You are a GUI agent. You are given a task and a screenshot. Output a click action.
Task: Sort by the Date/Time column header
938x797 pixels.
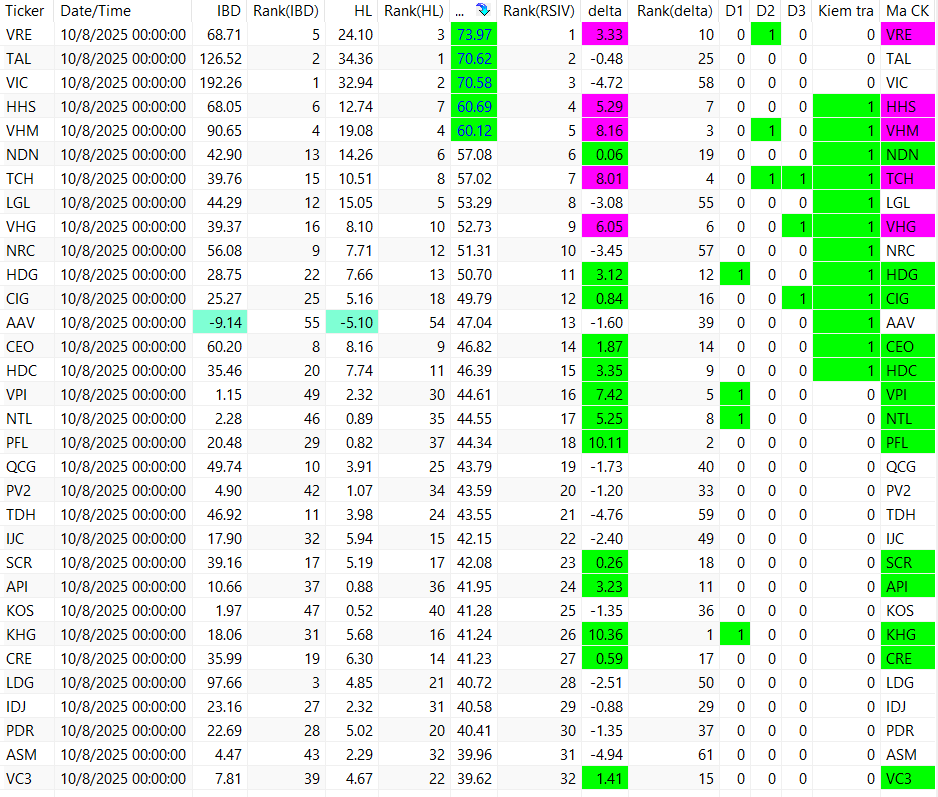(x=96, y=11)
